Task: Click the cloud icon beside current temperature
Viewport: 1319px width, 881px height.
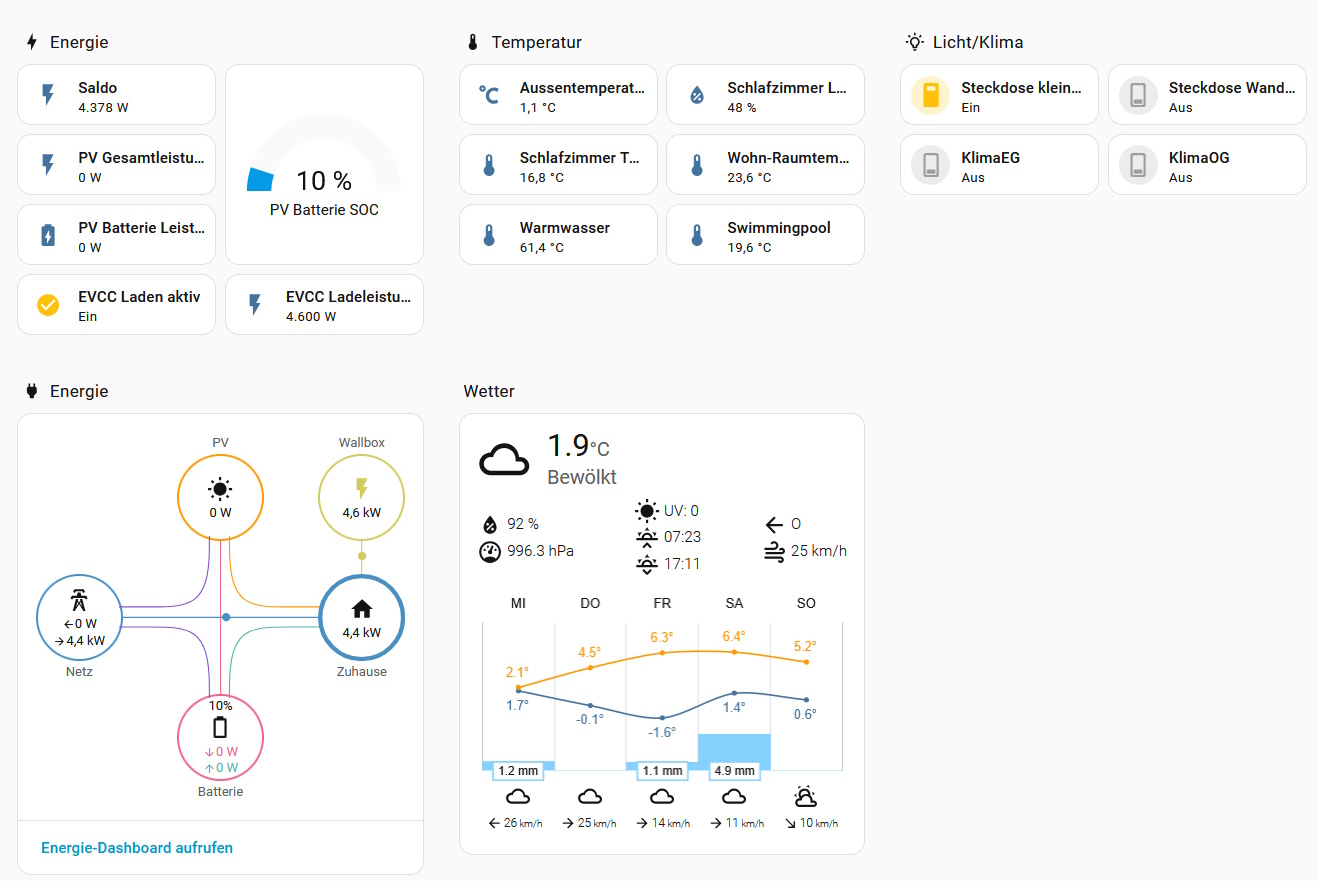Action: click(x=504, y=460)
